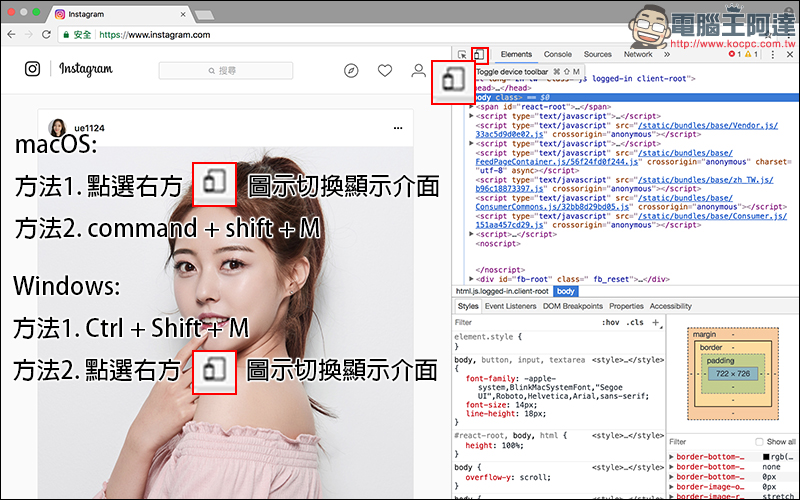Image resolution: width=800 pixels, height=500 pixels.
Task: Open the DevTools kebab customize menu
Action: tap(772, 54)
